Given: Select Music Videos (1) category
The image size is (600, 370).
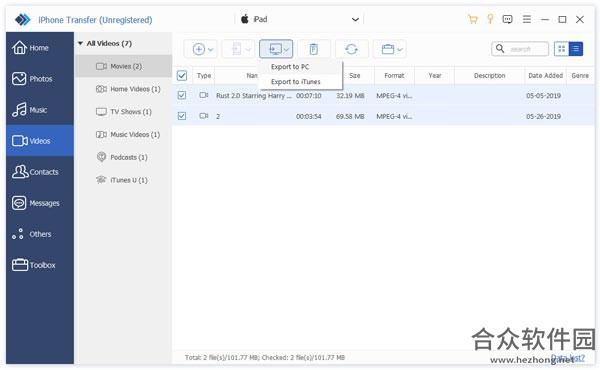Looking at the screenshot, I should (124, 134).
